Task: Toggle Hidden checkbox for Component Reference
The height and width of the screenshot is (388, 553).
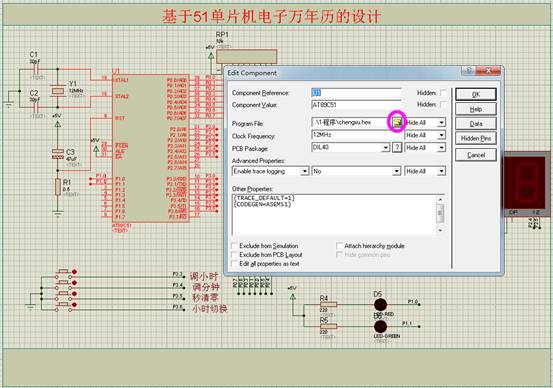Action: click(443, 93)
